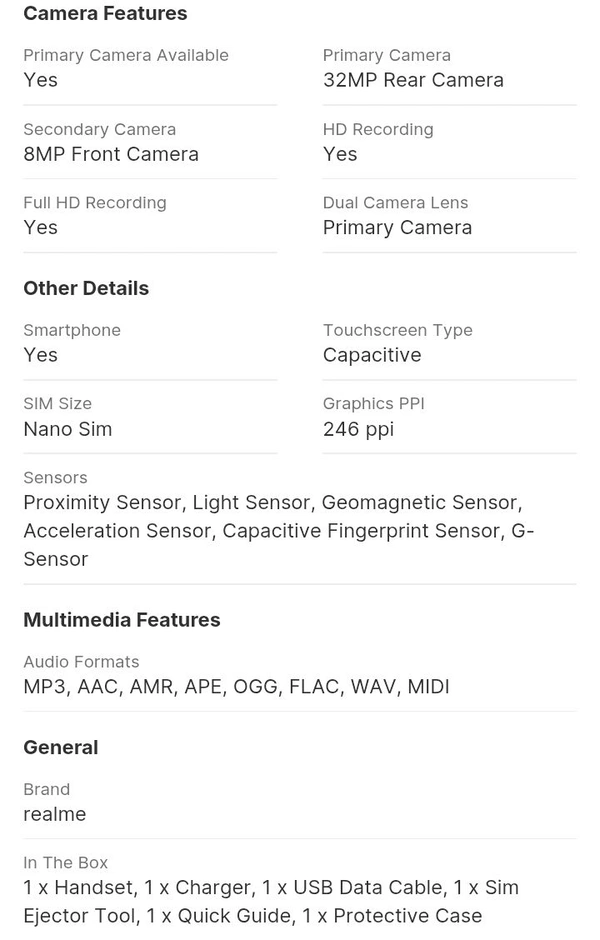600x940 pixels.
Task: Click the Multimedia Features heading
Action: [x=122, y=620]
